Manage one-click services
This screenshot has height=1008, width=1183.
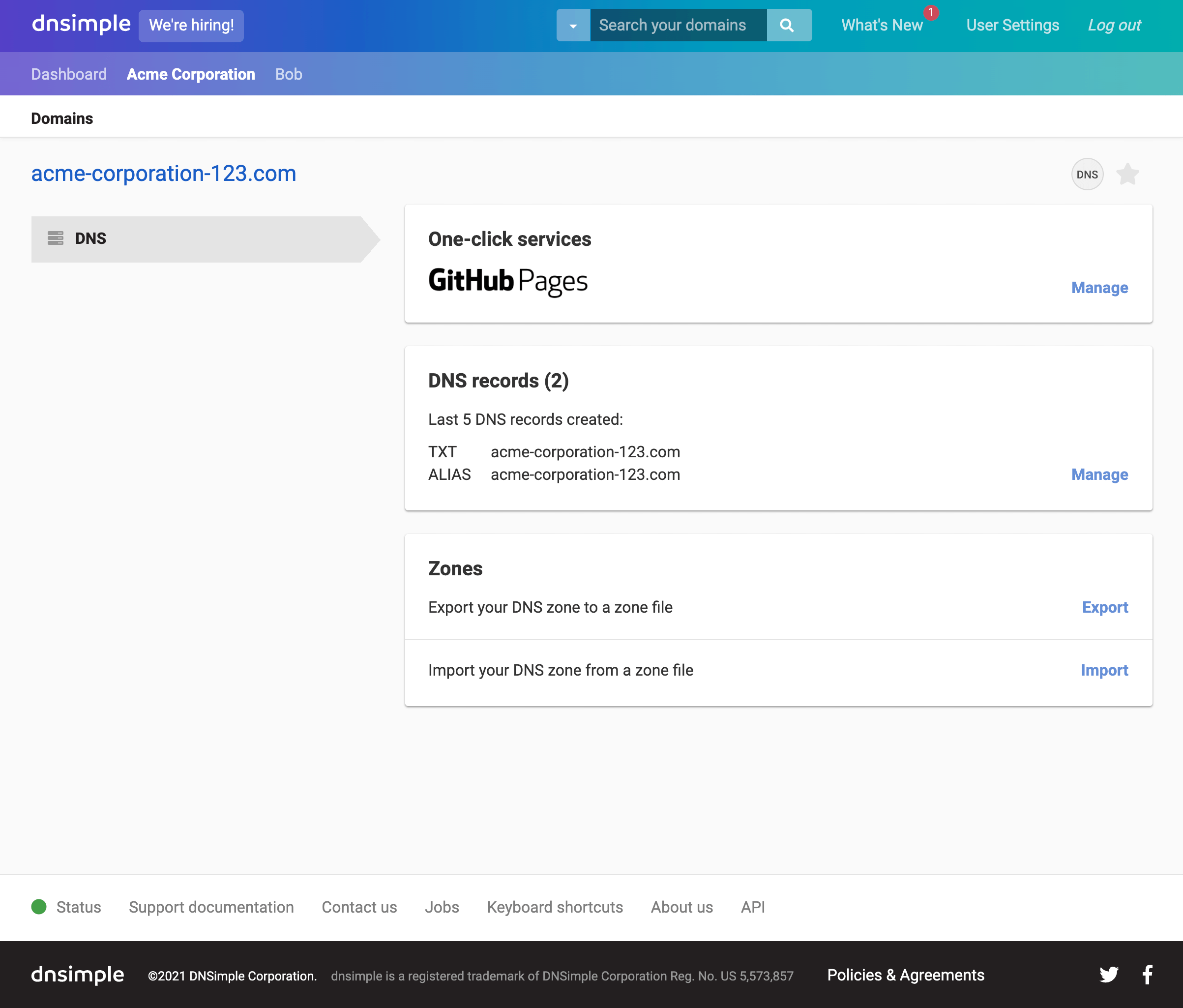pos(1099,288)
